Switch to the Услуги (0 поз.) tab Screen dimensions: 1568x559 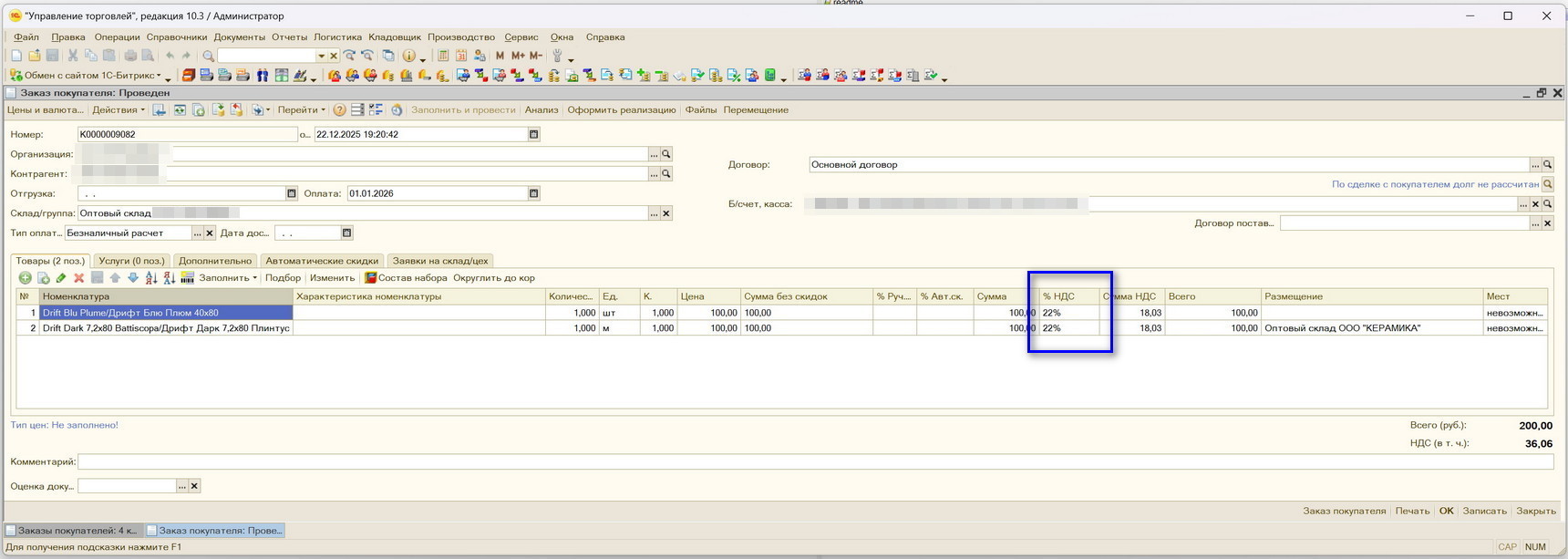click(131, 261)
